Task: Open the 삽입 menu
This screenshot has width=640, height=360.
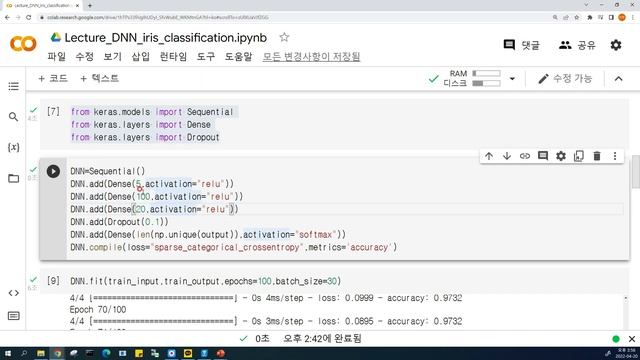Action: click(x=141, y=56)
